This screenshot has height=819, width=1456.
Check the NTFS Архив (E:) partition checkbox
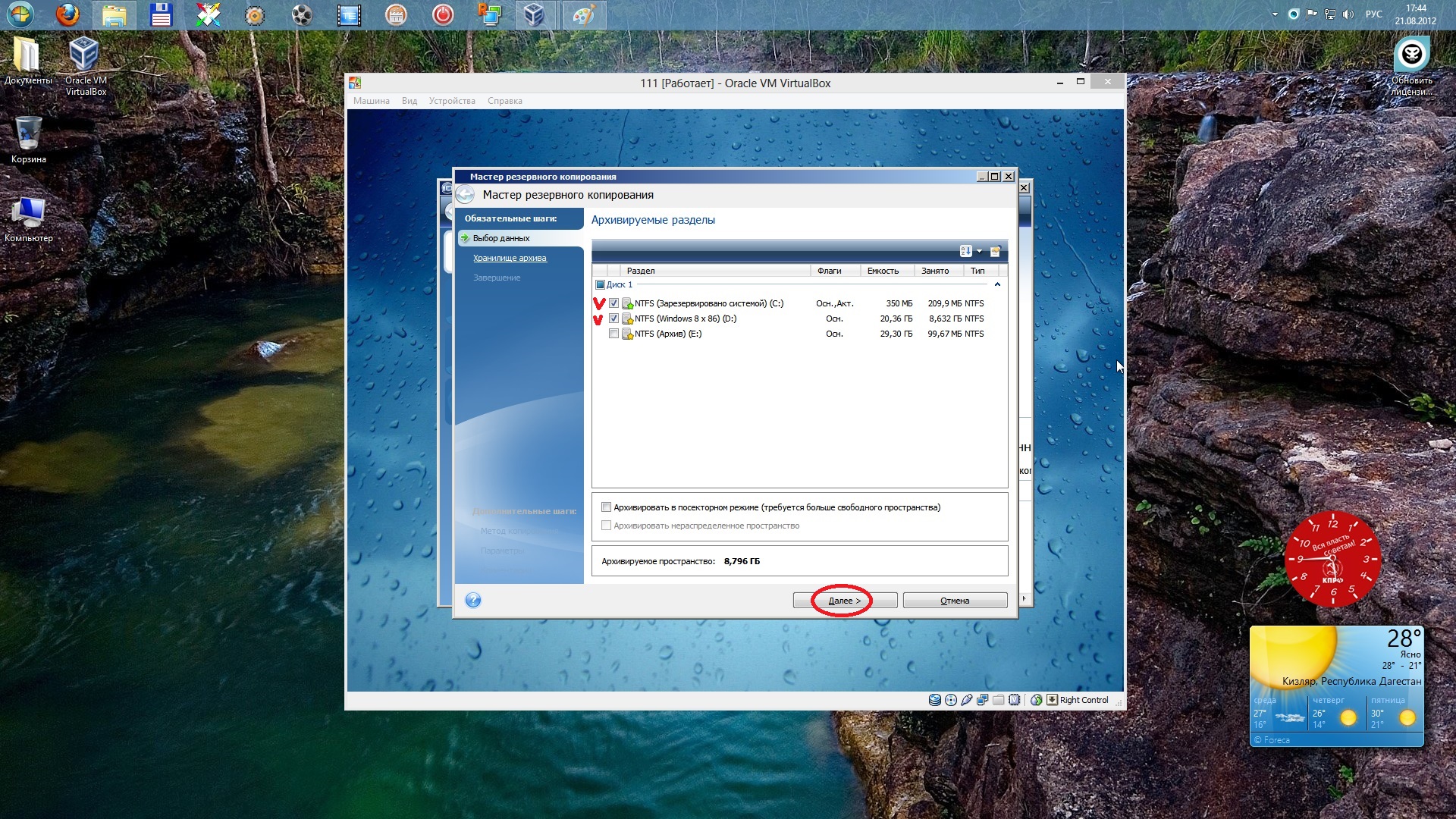(x=613, y=334)
